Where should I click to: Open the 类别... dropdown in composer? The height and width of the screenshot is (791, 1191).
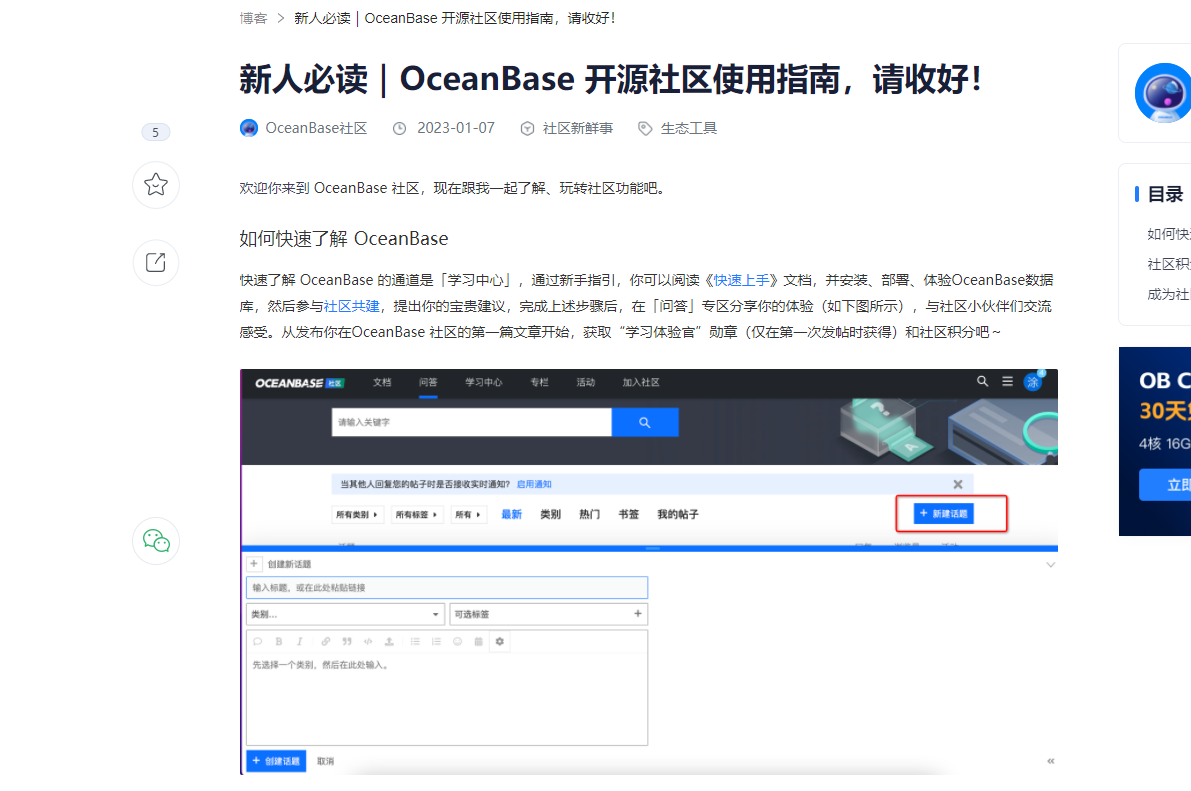click(x=345, y=614)
